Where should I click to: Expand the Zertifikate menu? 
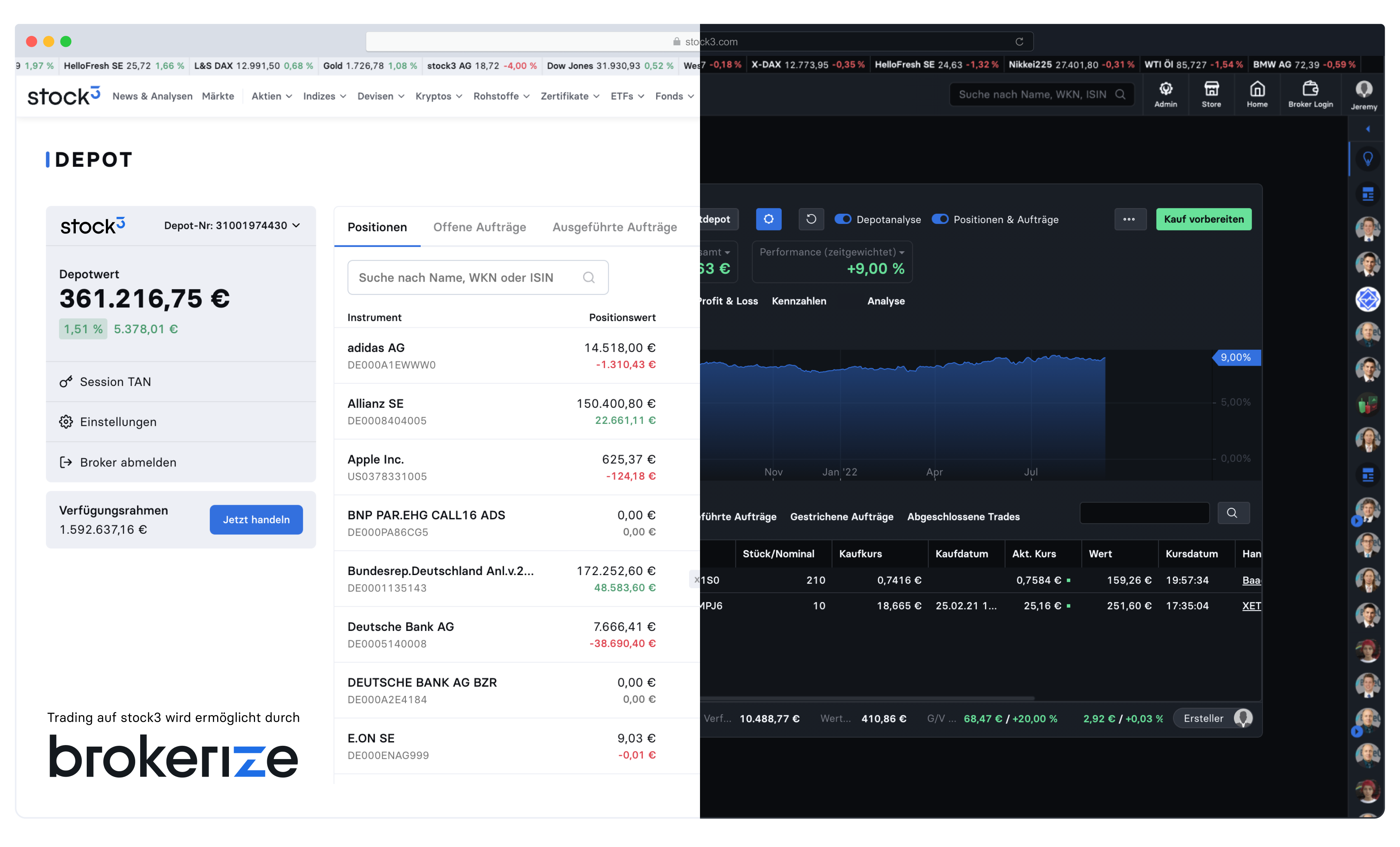[570, 96]
